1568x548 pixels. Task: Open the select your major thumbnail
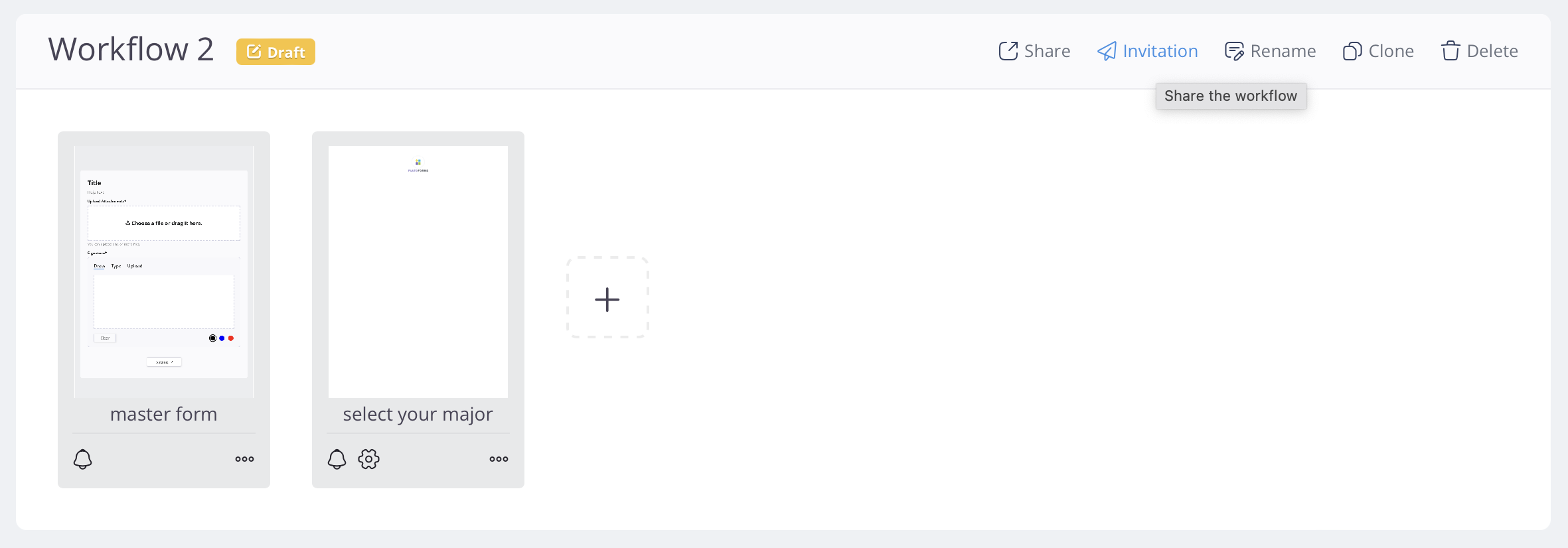418,272
